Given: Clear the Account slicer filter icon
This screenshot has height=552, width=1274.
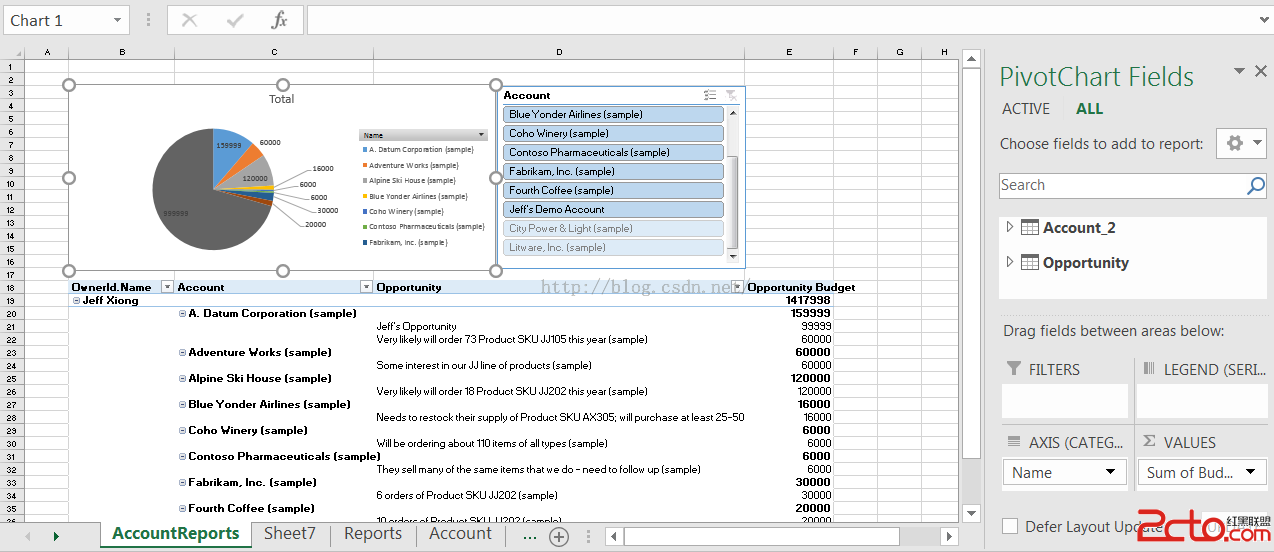Looking at the screenshot, I should point(731,95).
